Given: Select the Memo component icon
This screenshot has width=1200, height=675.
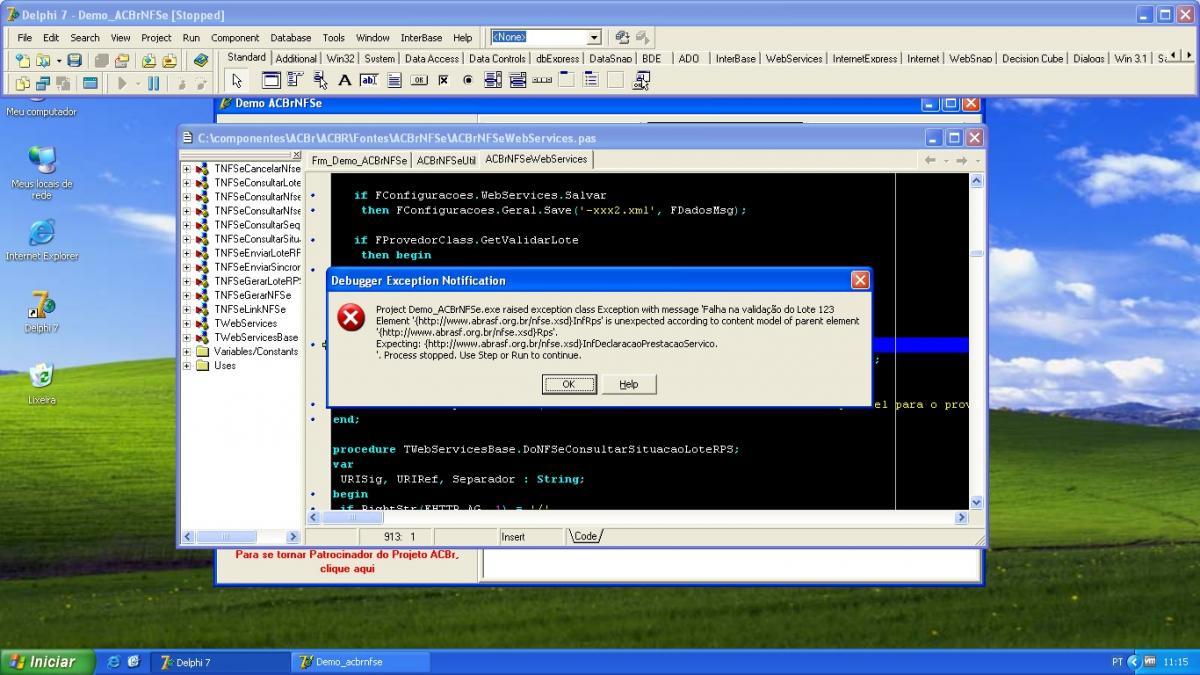Looking at the screenshot, I should (394, 81).
